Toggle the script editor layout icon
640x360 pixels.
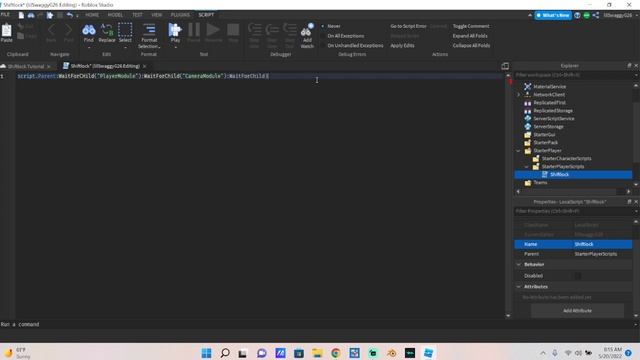coord(505,66)
